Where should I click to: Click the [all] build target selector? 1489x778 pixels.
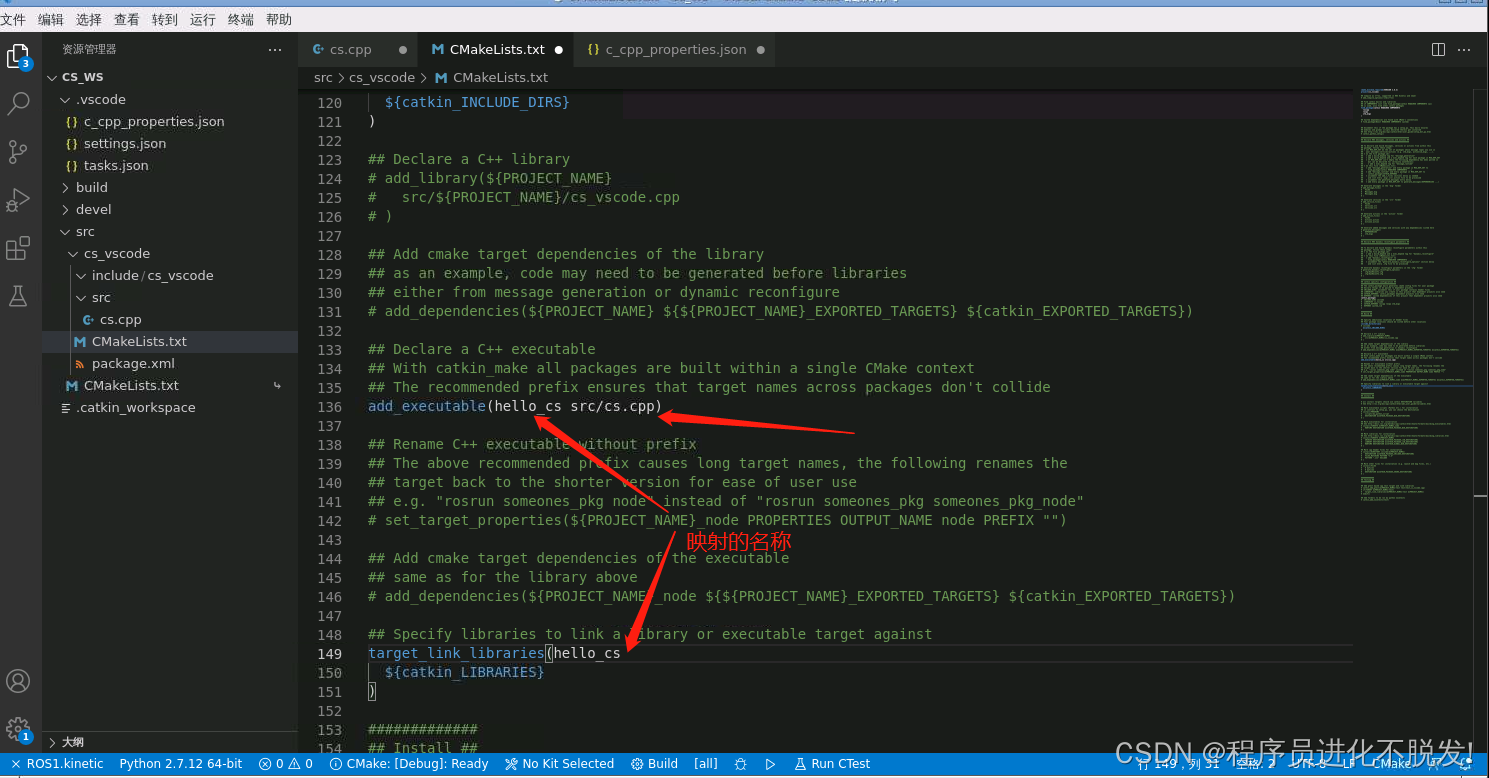(x=706, y=764)
